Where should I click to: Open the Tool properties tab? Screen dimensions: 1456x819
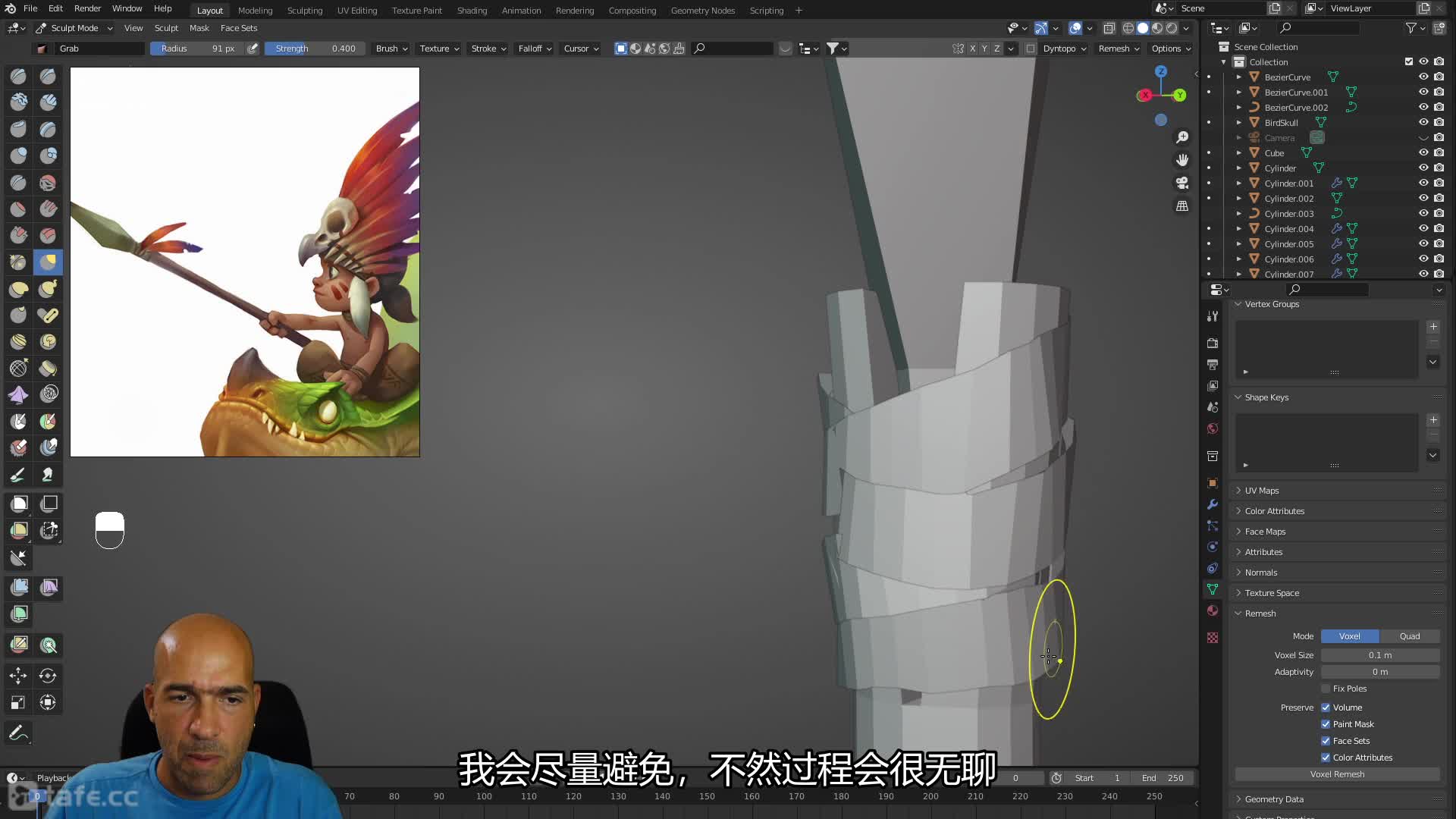click(x=1213, y=316)
